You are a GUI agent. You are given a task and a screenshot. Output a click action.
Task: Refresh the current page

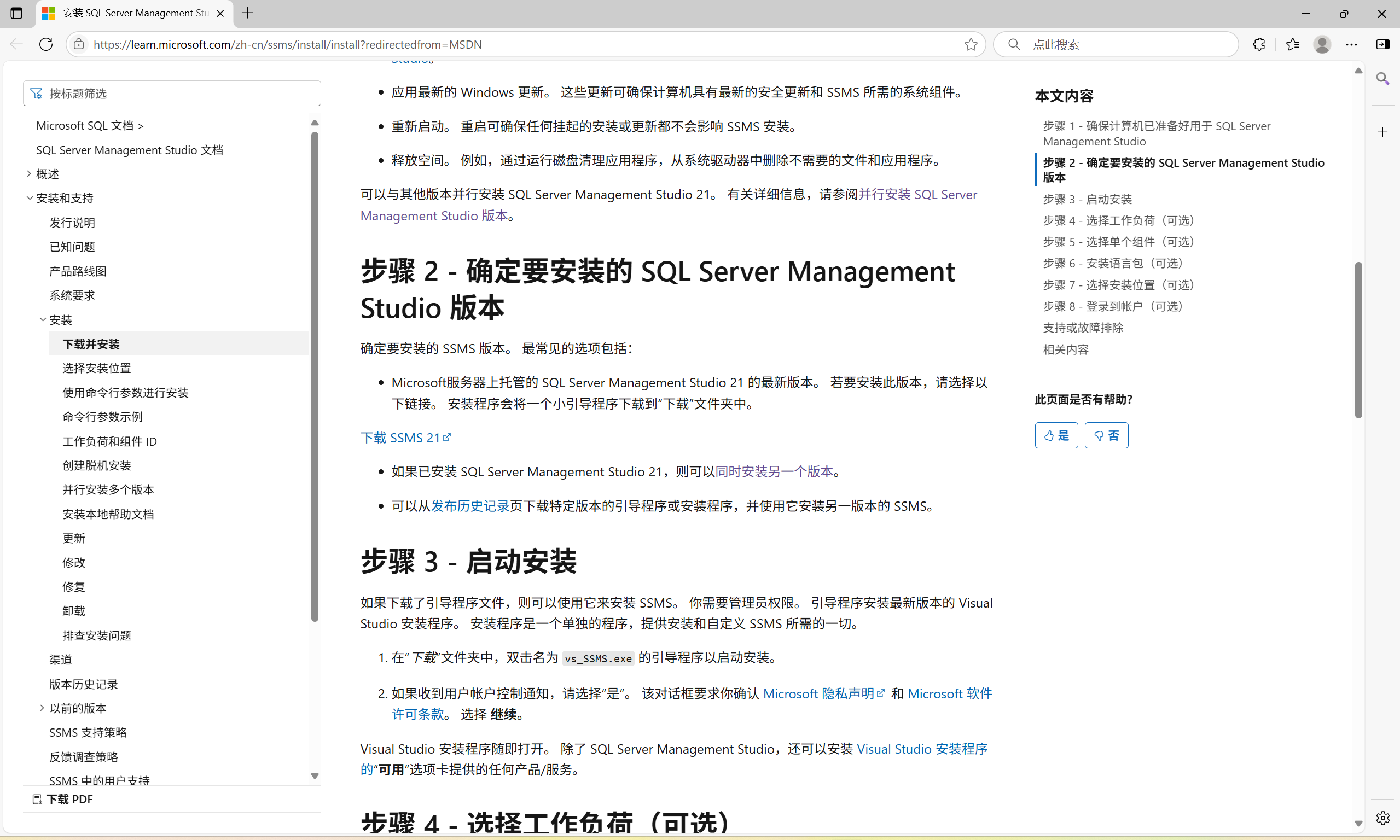(47, 44)
